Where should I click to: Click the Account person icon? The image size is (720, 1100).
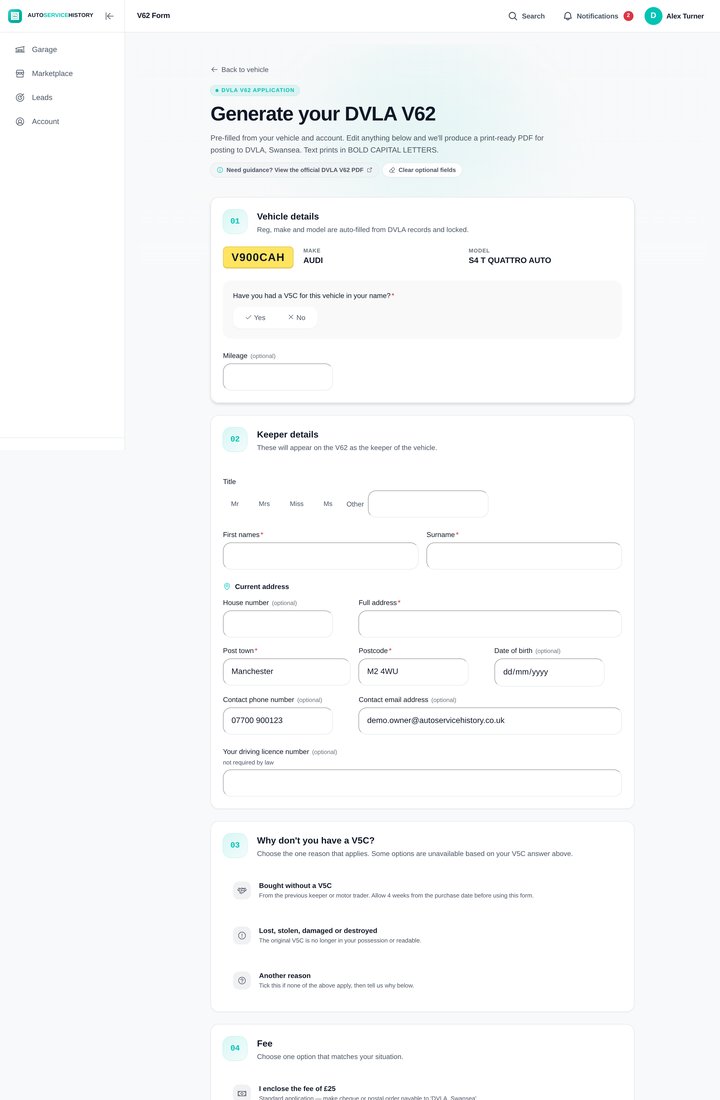click(20, 121)
